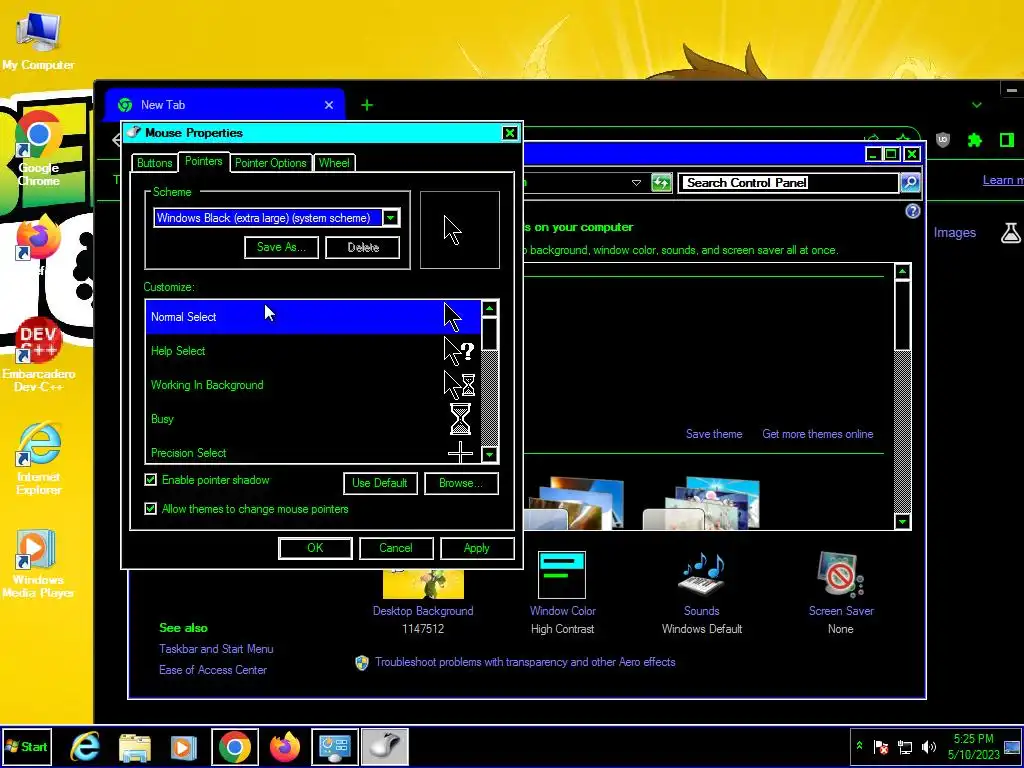This screenshot has width=1024, height=768.
Task: Select Help Select pointer row
Action: (x=313, y=351)
